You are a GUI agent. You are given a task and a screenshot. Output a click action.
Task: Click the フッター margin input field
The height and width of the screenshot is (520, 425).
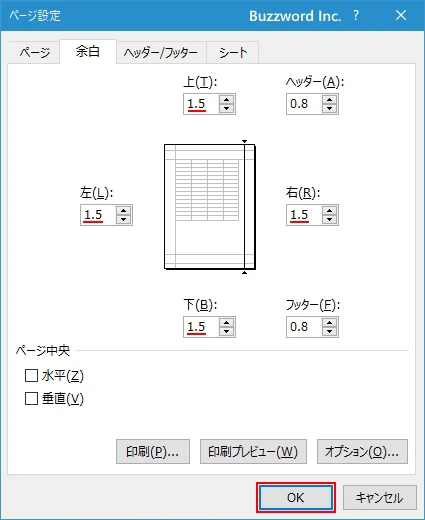[305, 327]
